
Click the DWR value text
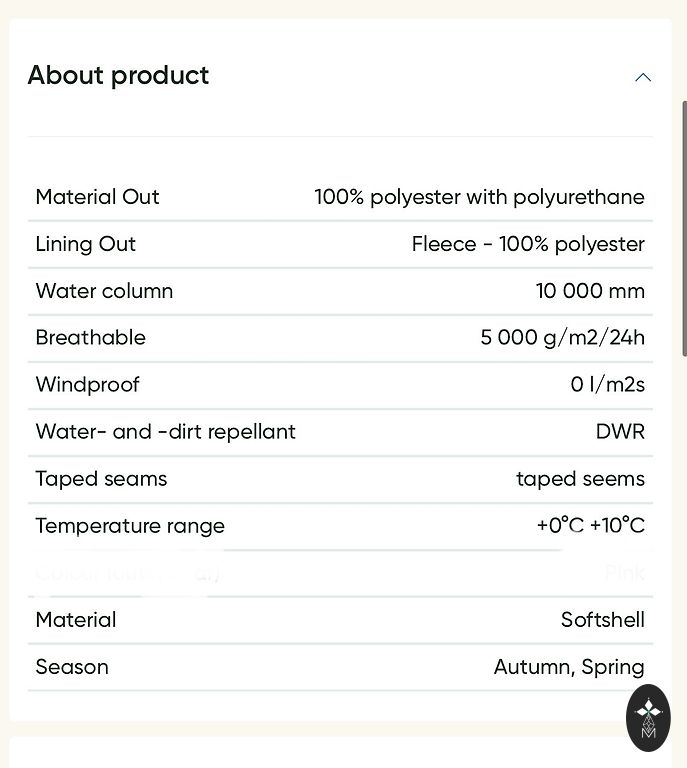620,432
